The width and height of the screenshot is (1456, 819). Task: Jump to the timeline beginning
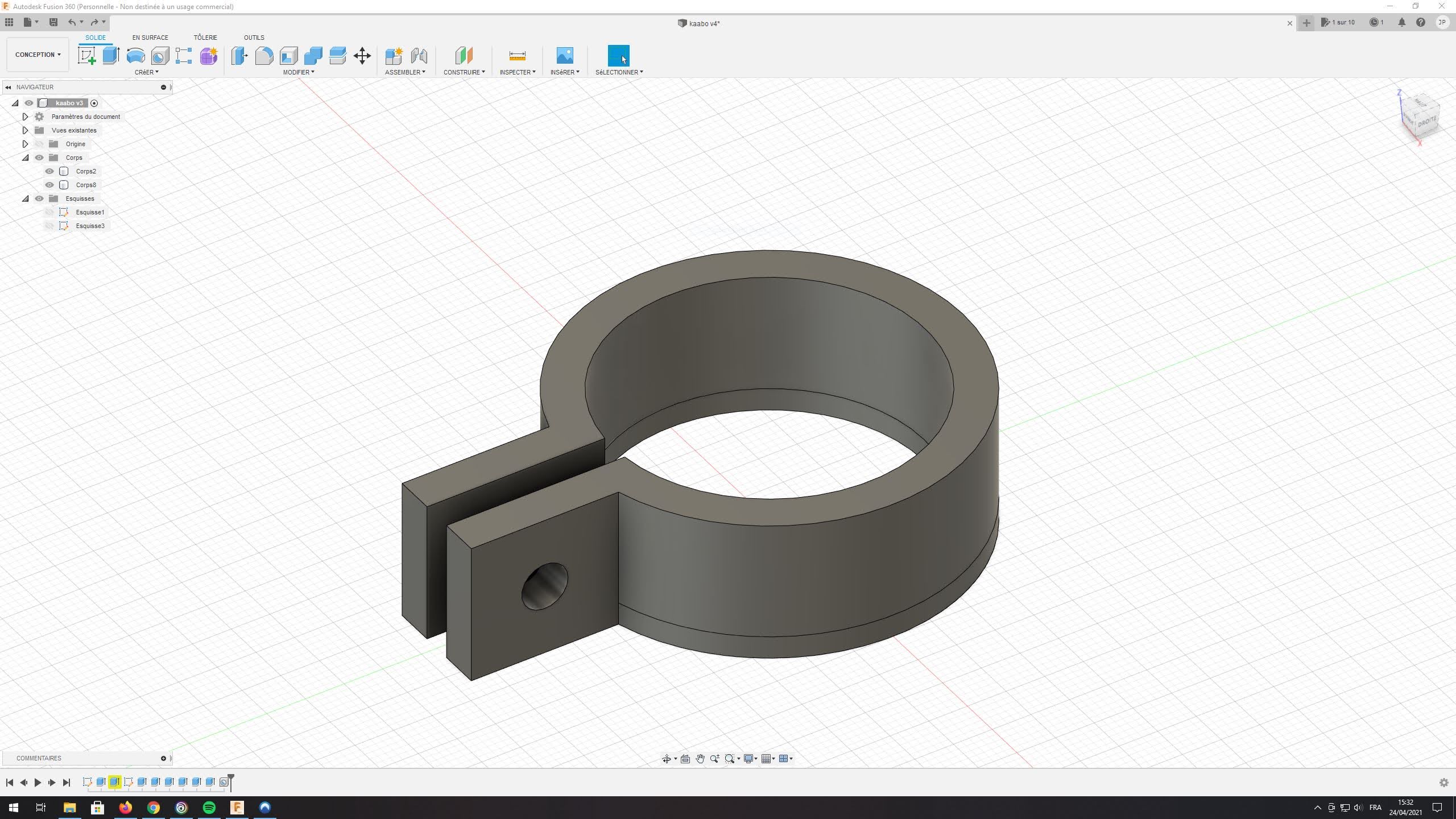click(x=10, y=783)
